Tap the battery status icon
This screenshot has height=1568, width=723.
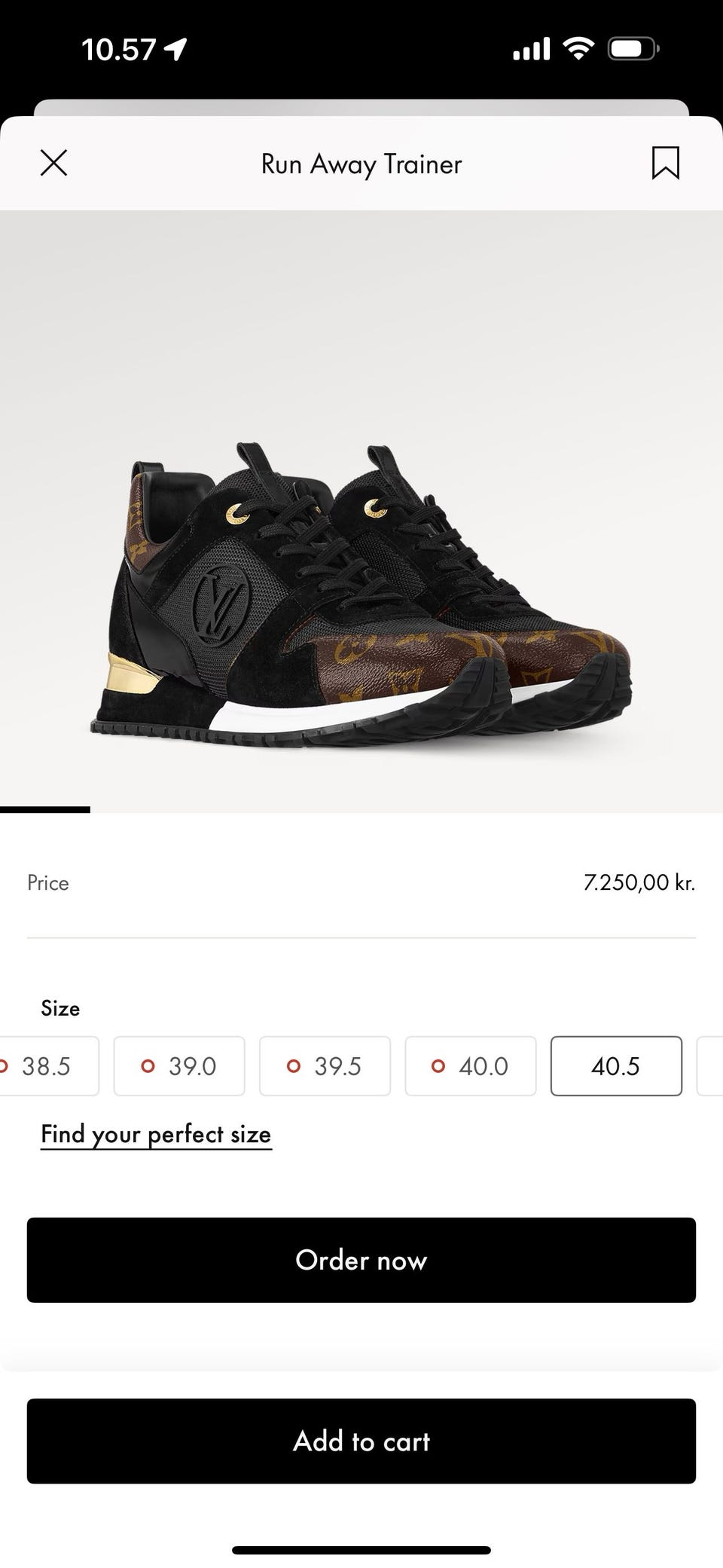tap(633, 49)
